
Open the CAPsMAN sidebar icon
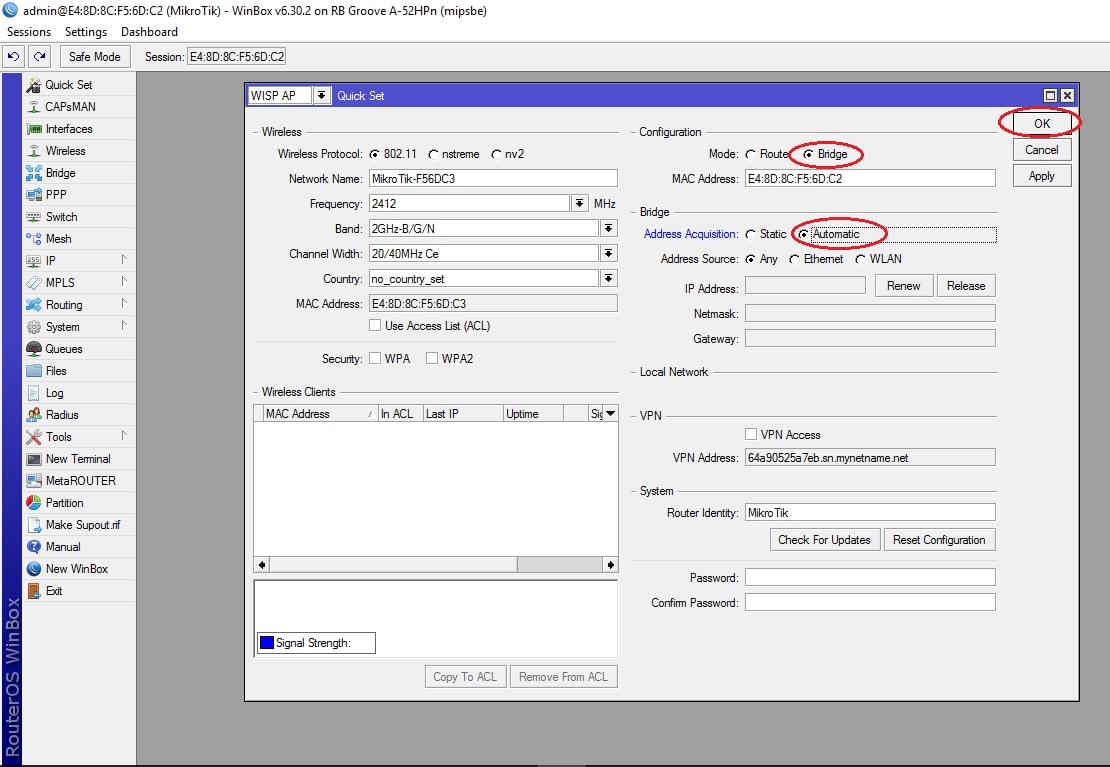click(34, 107)
